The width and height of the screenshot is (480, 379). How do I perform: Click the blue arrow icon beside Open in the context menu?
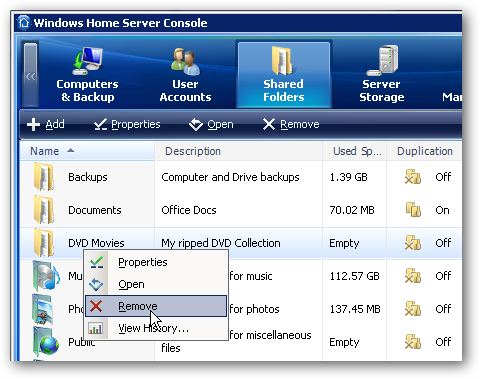coord(96,284)
